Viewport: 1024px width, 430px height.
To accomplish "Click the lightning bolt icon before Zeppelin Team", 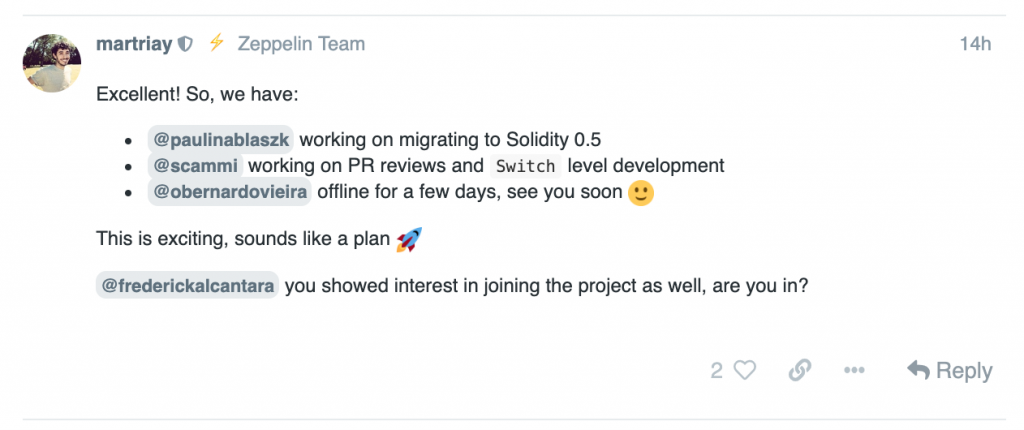I will pos(216,43).
